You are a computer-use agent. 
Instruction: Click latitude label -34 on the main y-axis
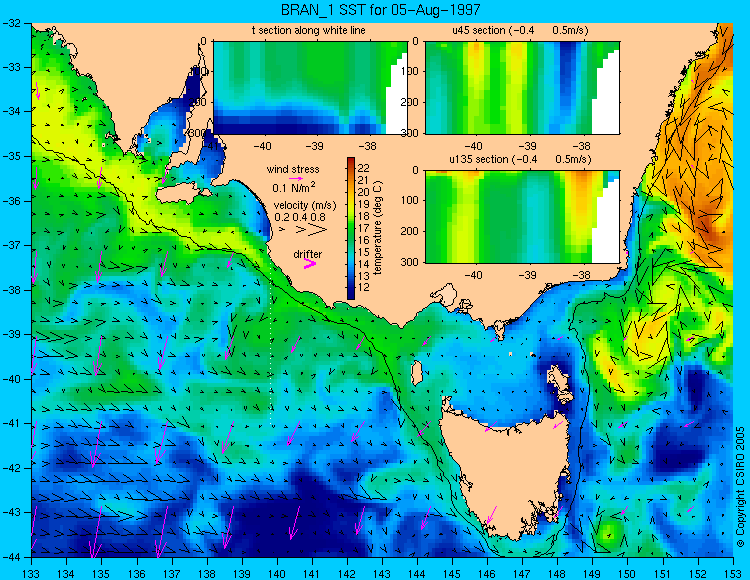point(12,112)
